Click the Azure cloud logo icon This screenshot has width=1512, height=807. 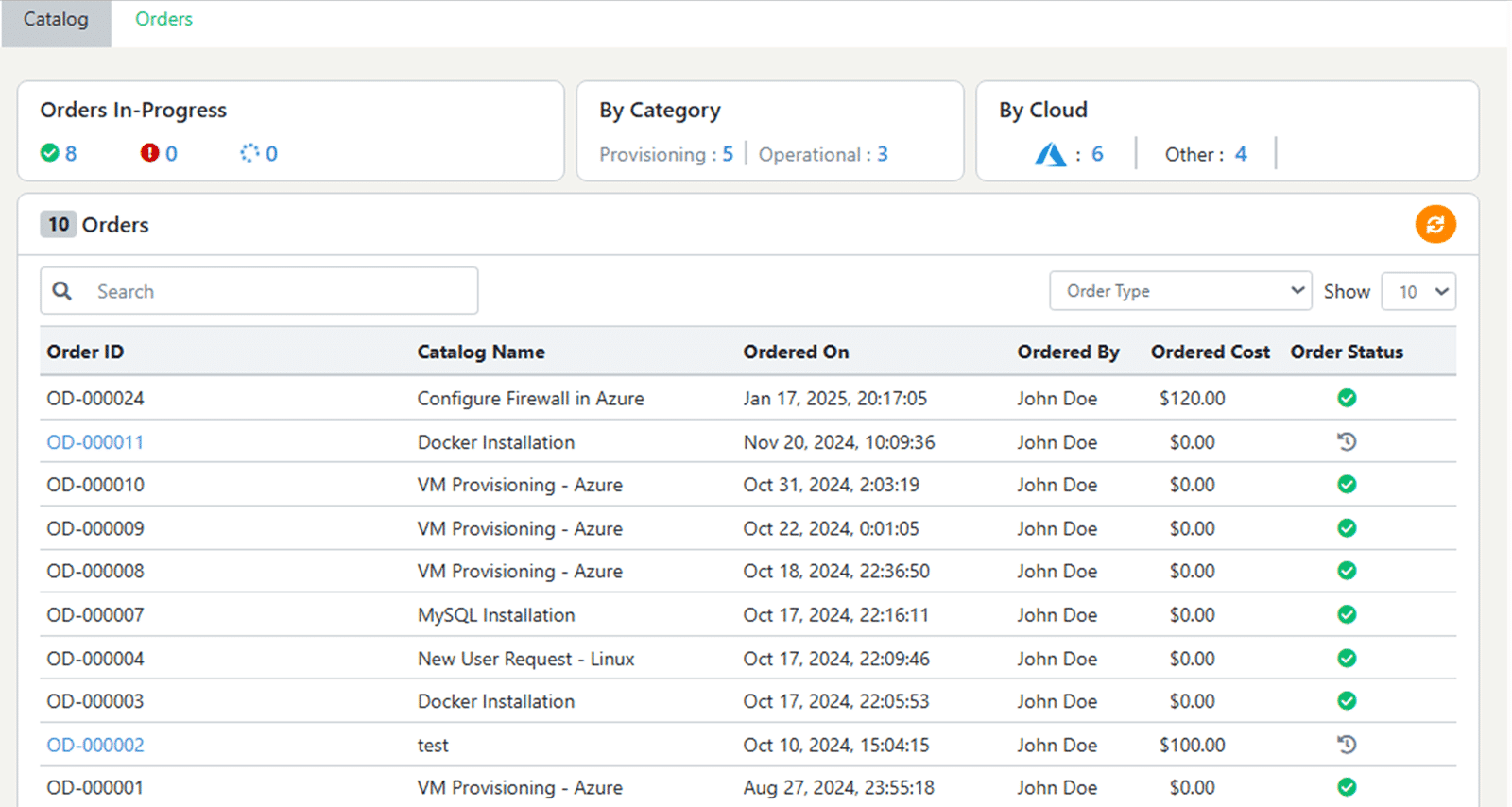[x=1050, y=154]
